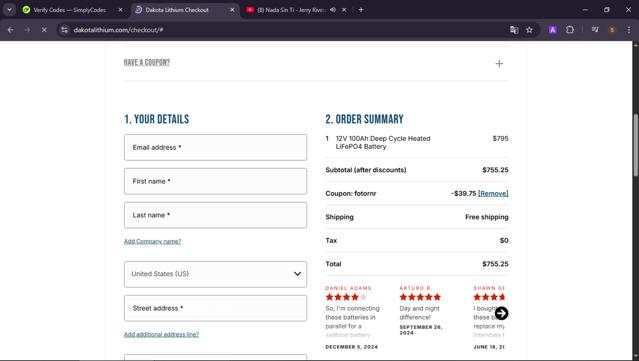View site information icon in address bar
Viewport: 639px width, 361px height.
tap(64, 30)
